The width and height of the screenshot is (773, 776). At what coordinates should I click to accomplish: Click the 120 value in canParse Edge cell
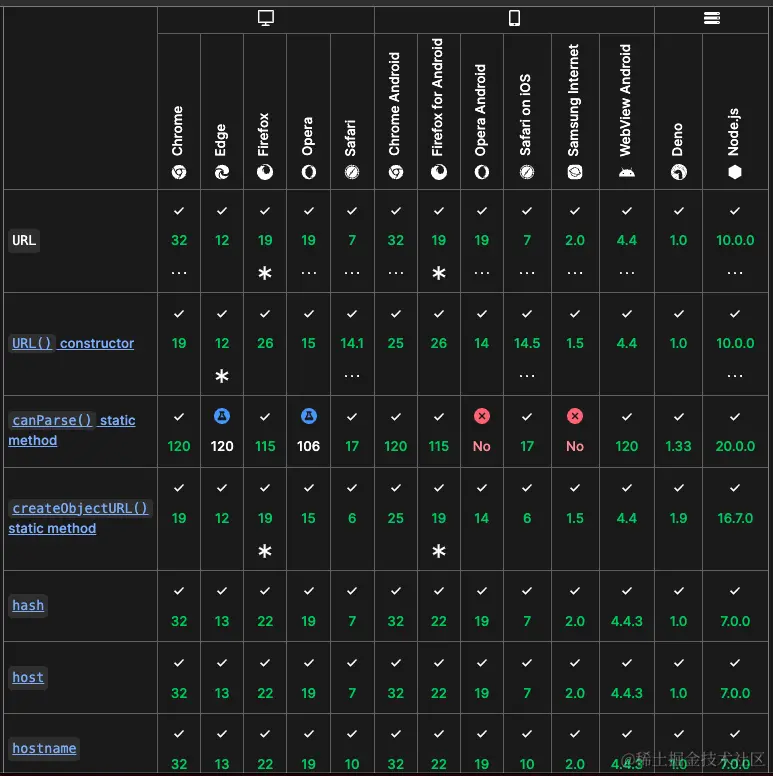pyautogui.click(x=222, y=446)
